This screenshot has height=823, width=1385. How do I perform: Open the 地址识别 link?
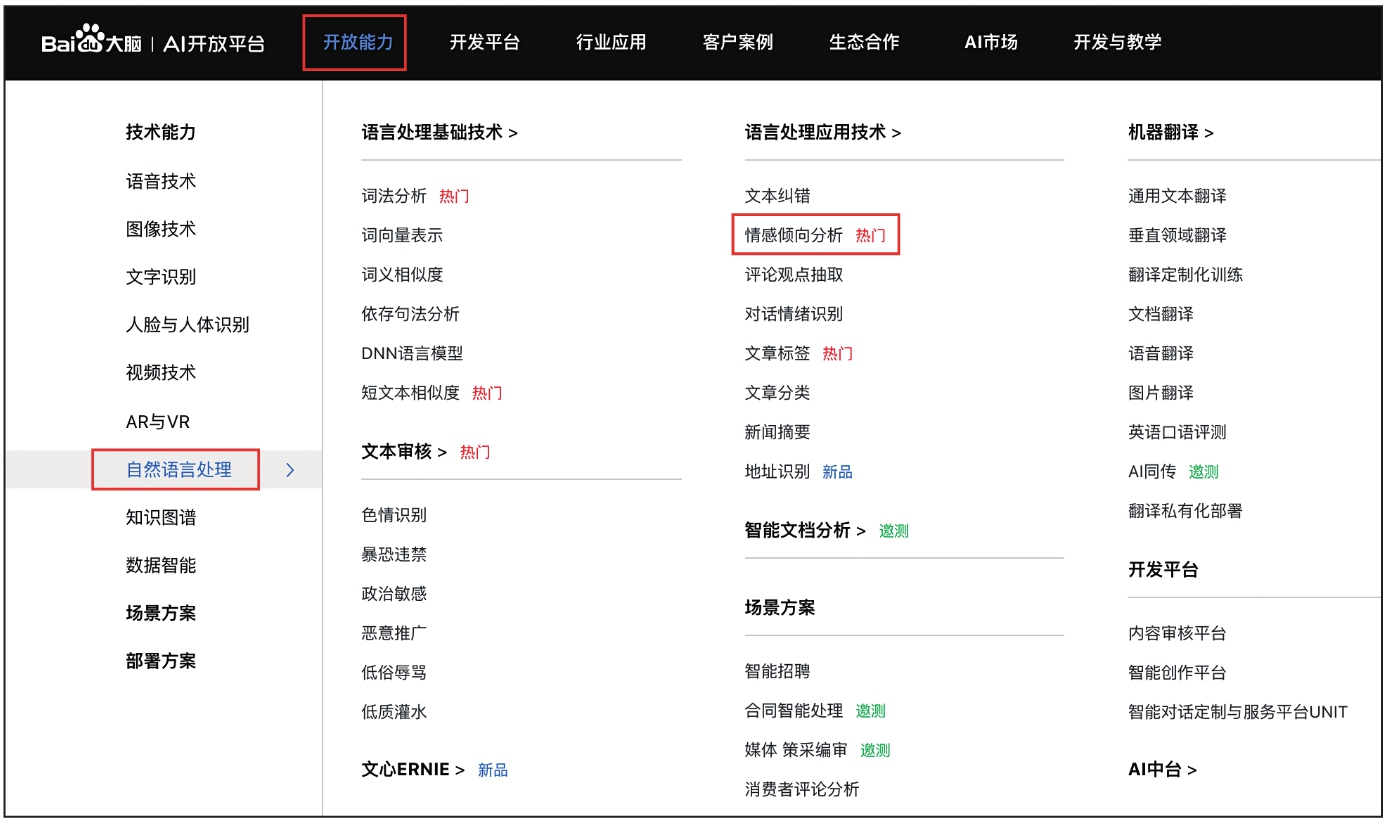pos(777,472)
